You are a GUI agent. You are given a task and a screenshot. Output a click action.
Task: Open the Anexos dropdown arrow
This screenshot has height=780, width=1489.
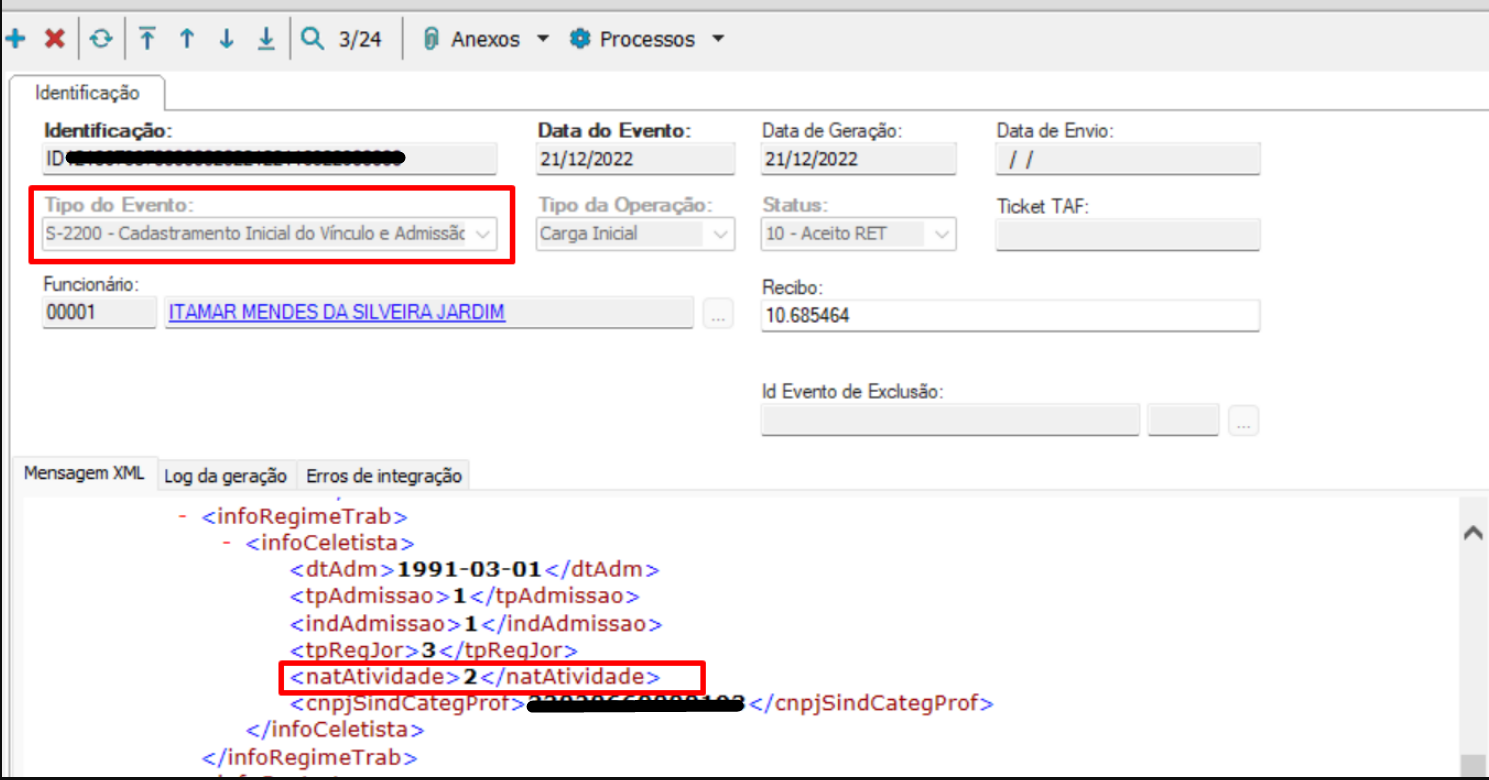coord(543,39)
